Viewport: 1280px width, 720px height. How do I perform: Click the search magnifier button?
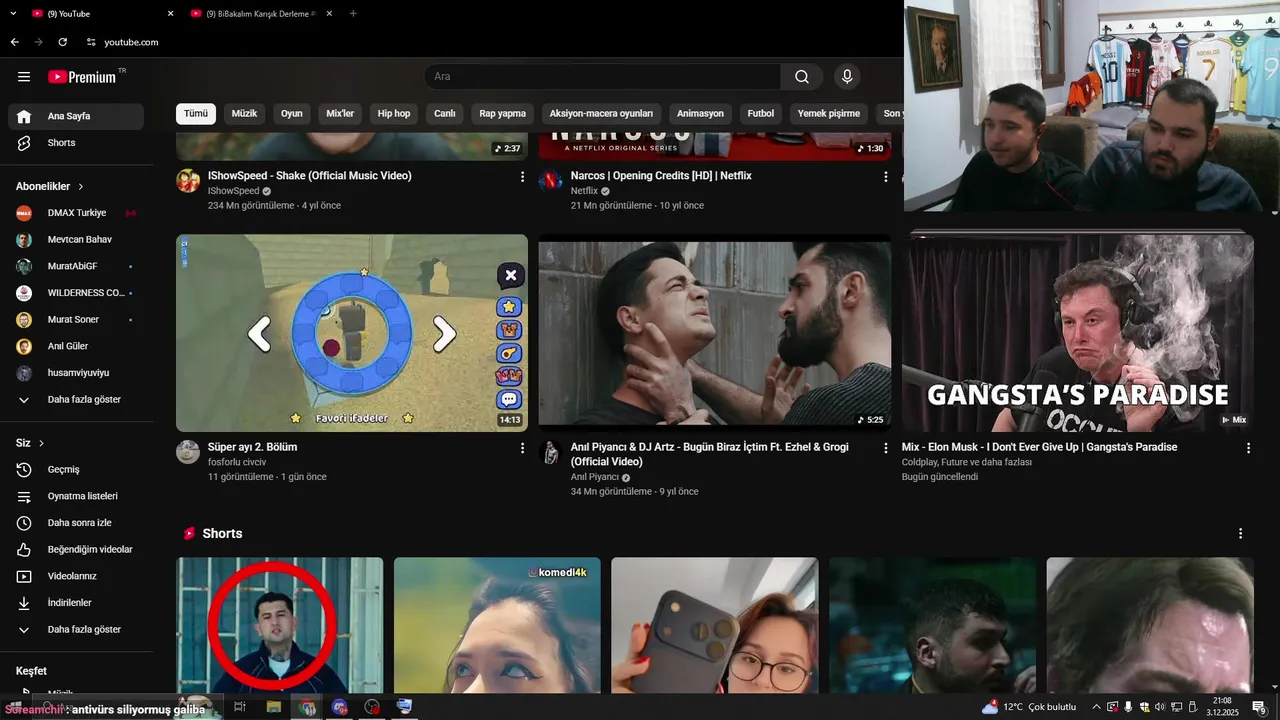click(802, 77)
